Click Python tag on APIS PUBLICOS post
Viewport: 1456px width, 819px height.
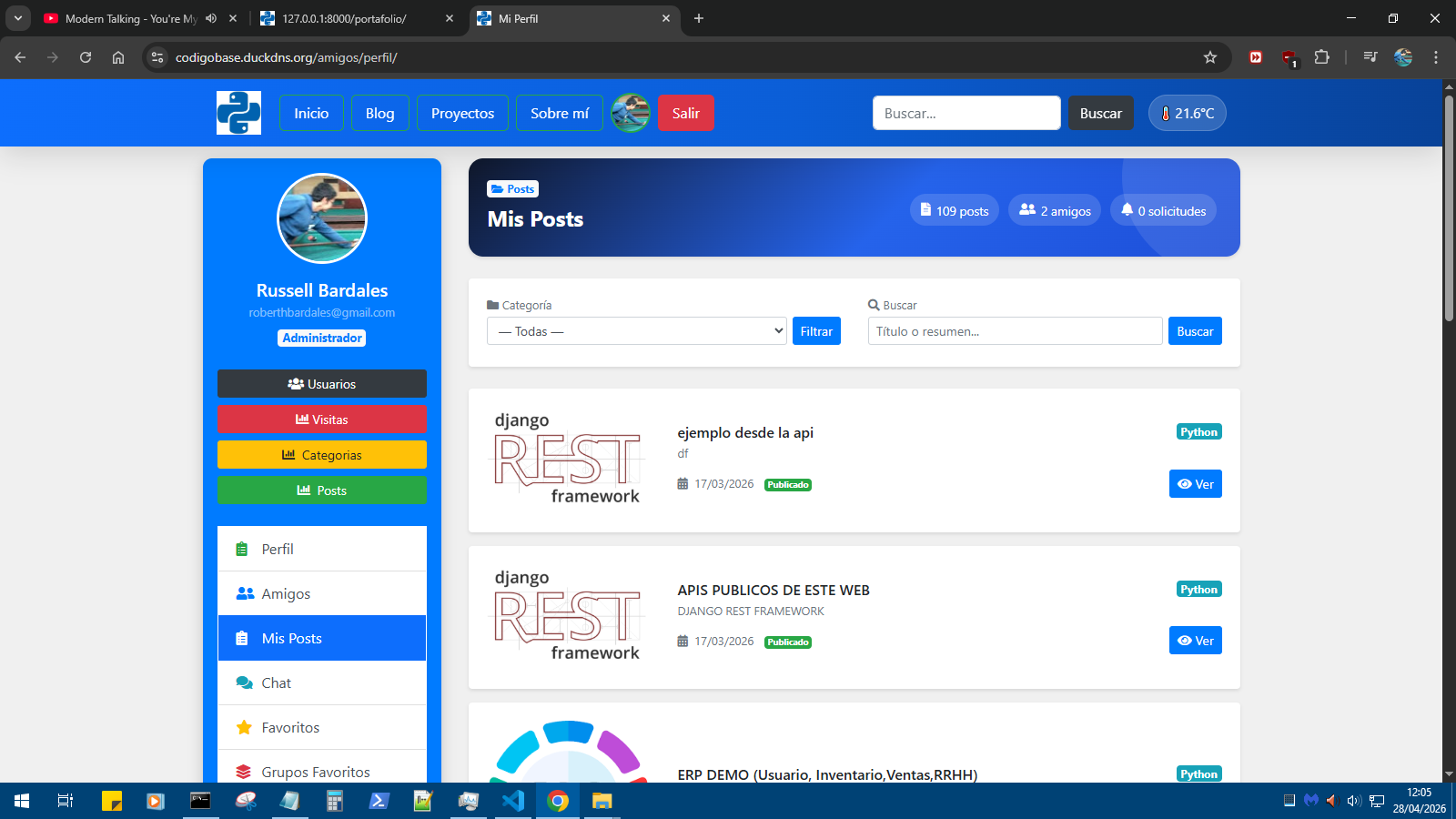[x=1199, y=590]
